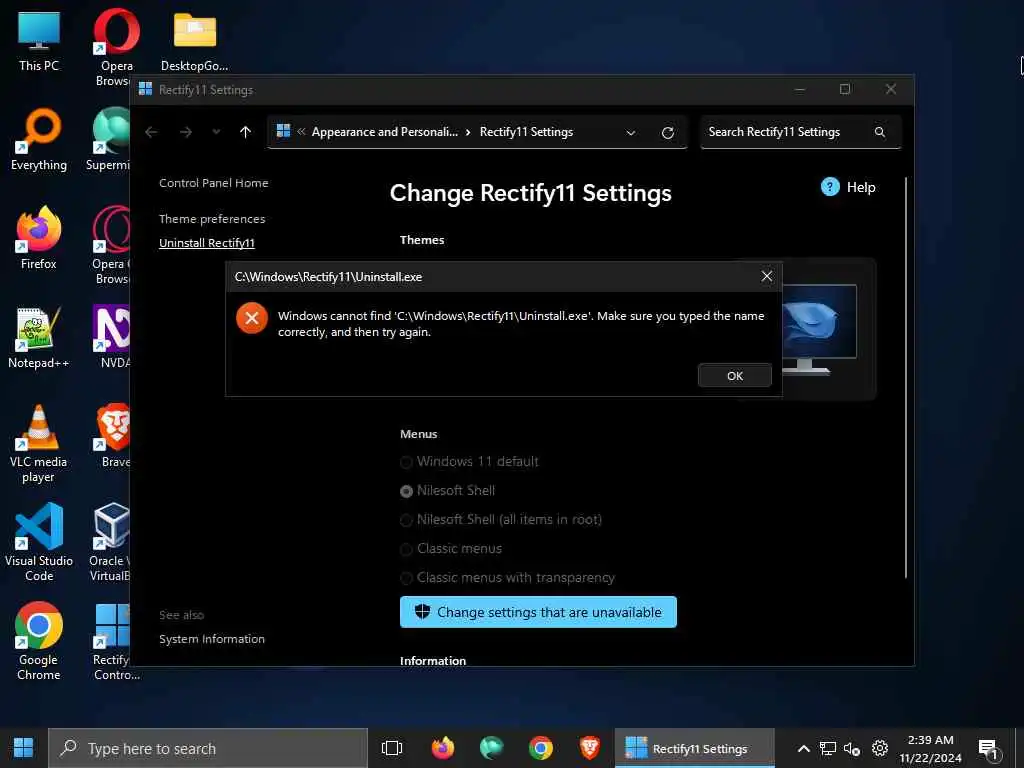Click the Rectify11 Settings window title icon

pos(145,89)
